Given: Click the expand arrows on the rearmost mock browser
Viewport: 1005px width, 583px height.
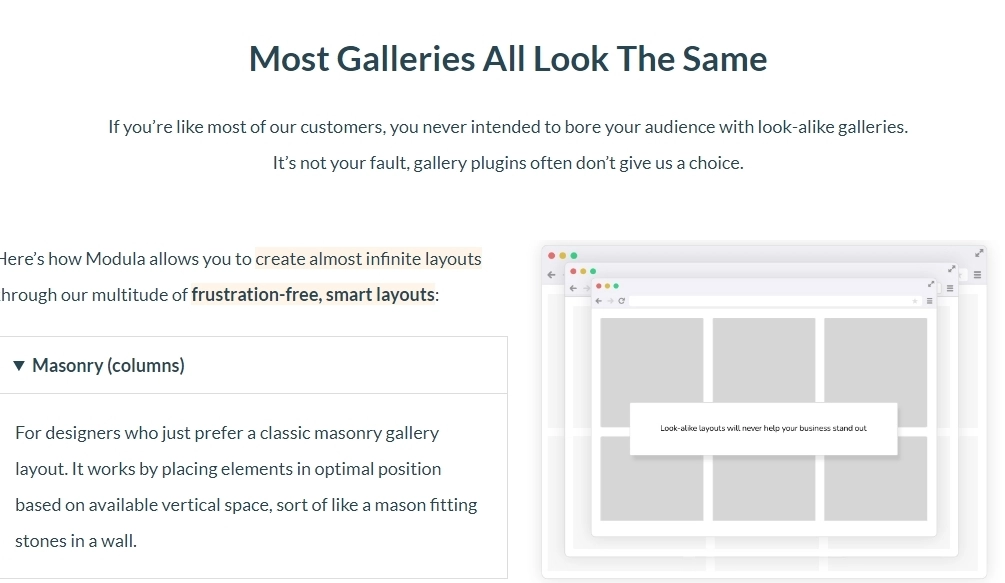Looking at the screenshot, I should 979,253.
